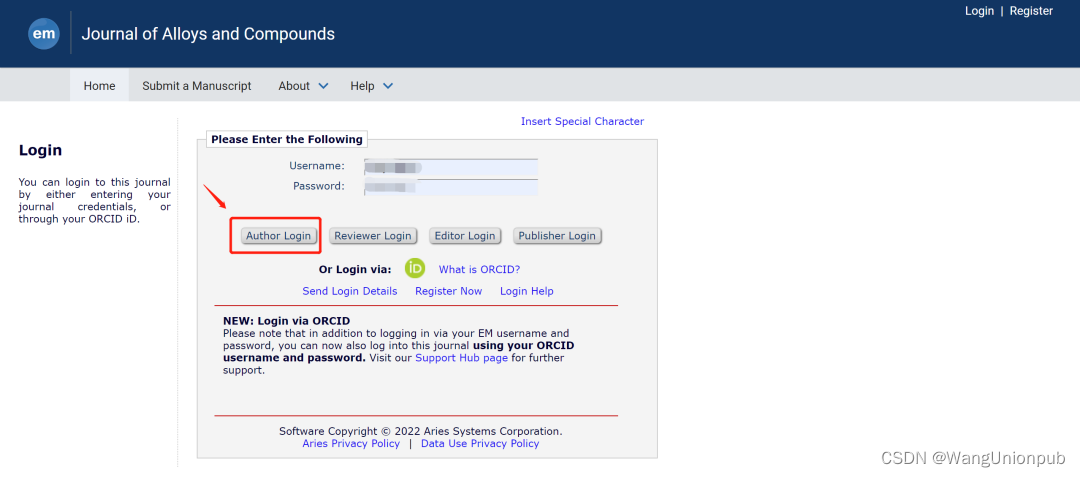Image resolution: width=1080 pixels, height=477 pixels.
Task: Open the Home tab
Action: tap(99, 86)
